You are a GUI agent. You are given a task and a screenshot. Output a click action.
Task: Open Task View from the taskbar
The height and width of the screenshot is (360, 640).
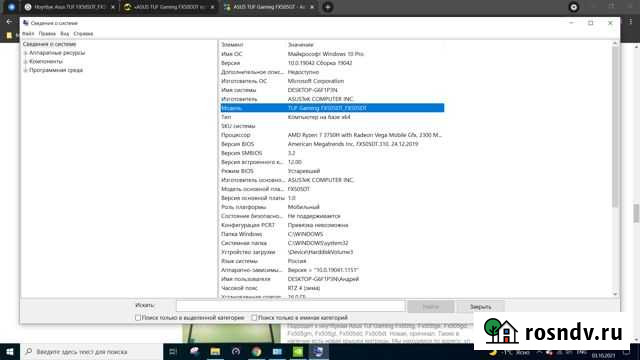pyautogui.click(x=173, y=351)
